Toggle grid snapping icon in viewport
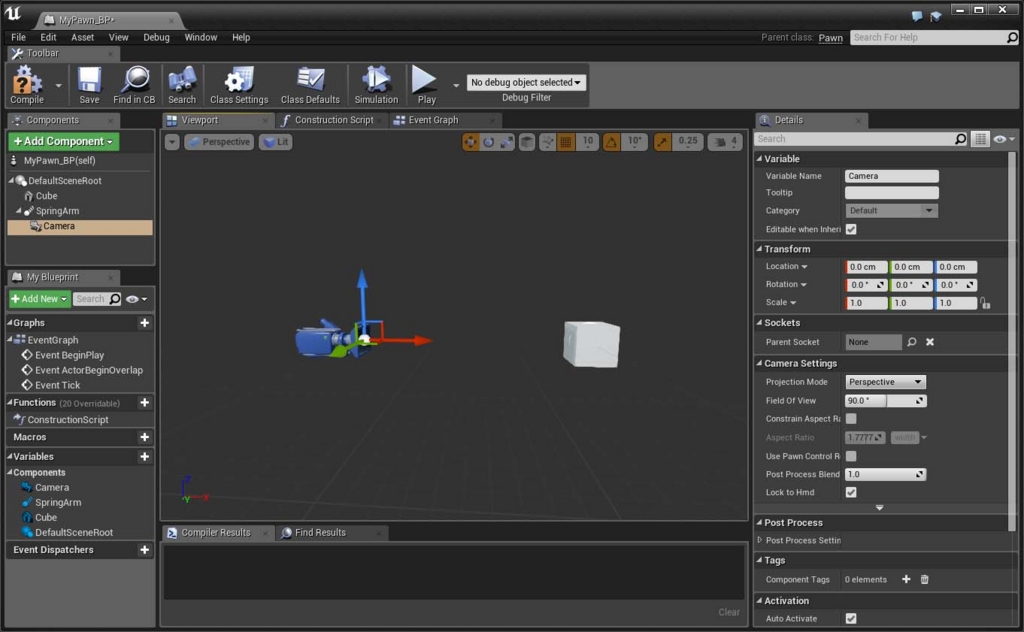This screenshot has height=632, width=1024. (566, 142)
